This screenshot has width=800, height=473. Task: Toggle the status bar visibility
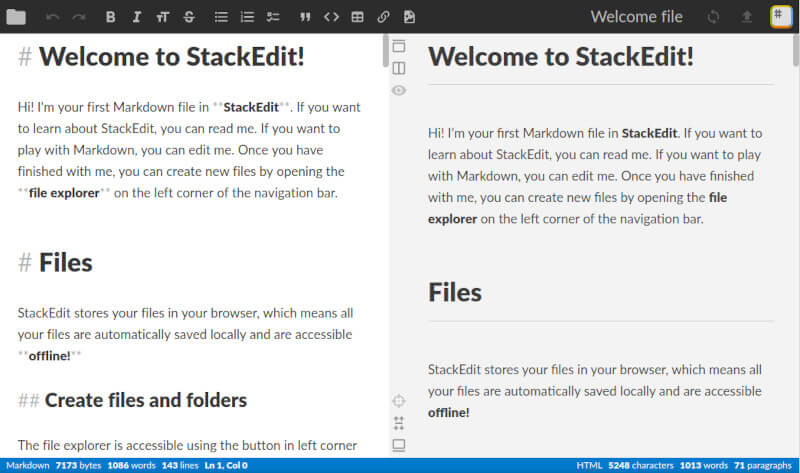[x=399, y=445]
